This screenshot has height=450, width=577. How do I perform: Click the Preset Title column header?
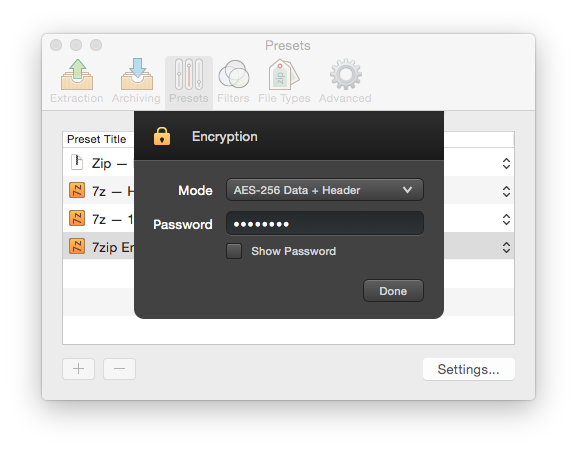coord(96,139)
